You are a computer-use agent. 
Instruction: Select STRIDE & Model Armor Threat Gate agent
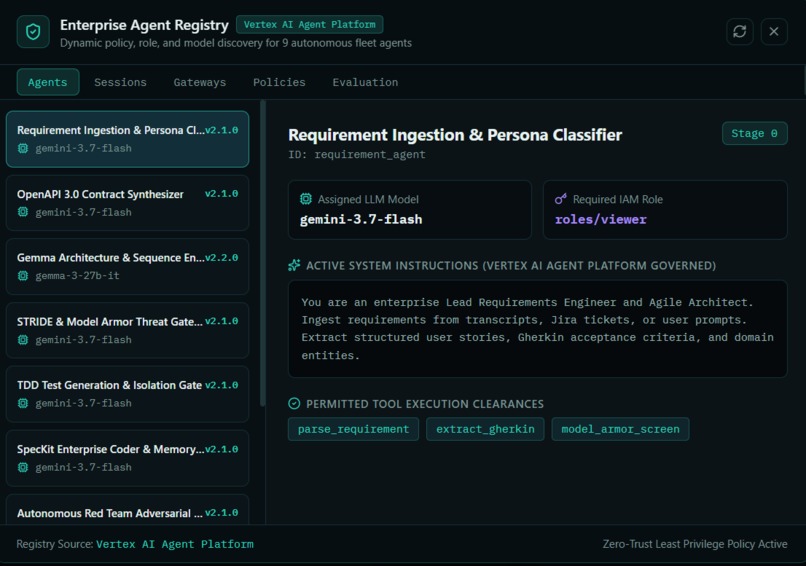click(x=127, y=330)
